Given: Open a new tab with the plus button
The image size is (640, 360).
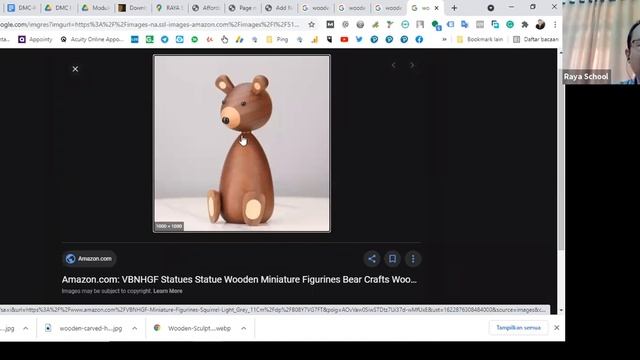Looking at the screenshot, I should pyautogui.click(x=454, y=8).
